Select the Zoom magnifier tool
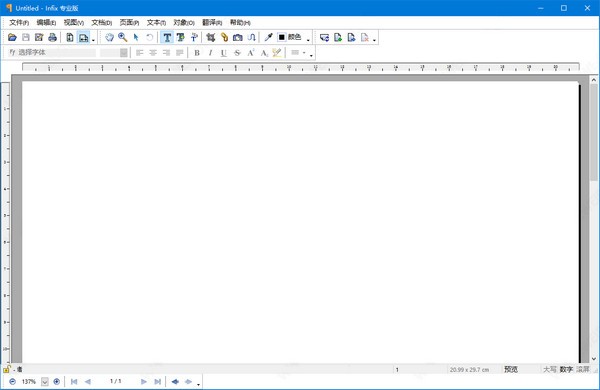 pyautogui.click(x=123, y=38)
